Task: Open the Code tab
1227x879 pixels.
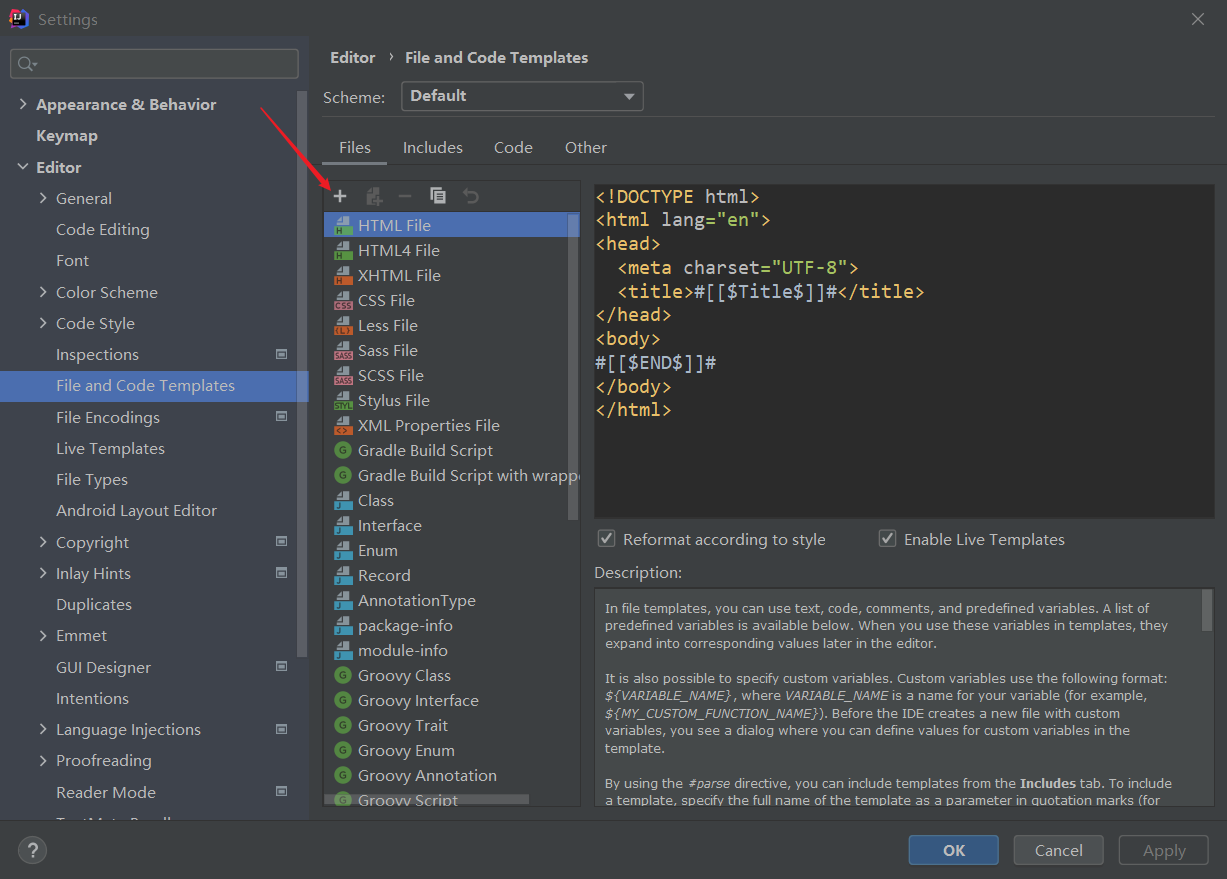Action: tap(513, 147)
